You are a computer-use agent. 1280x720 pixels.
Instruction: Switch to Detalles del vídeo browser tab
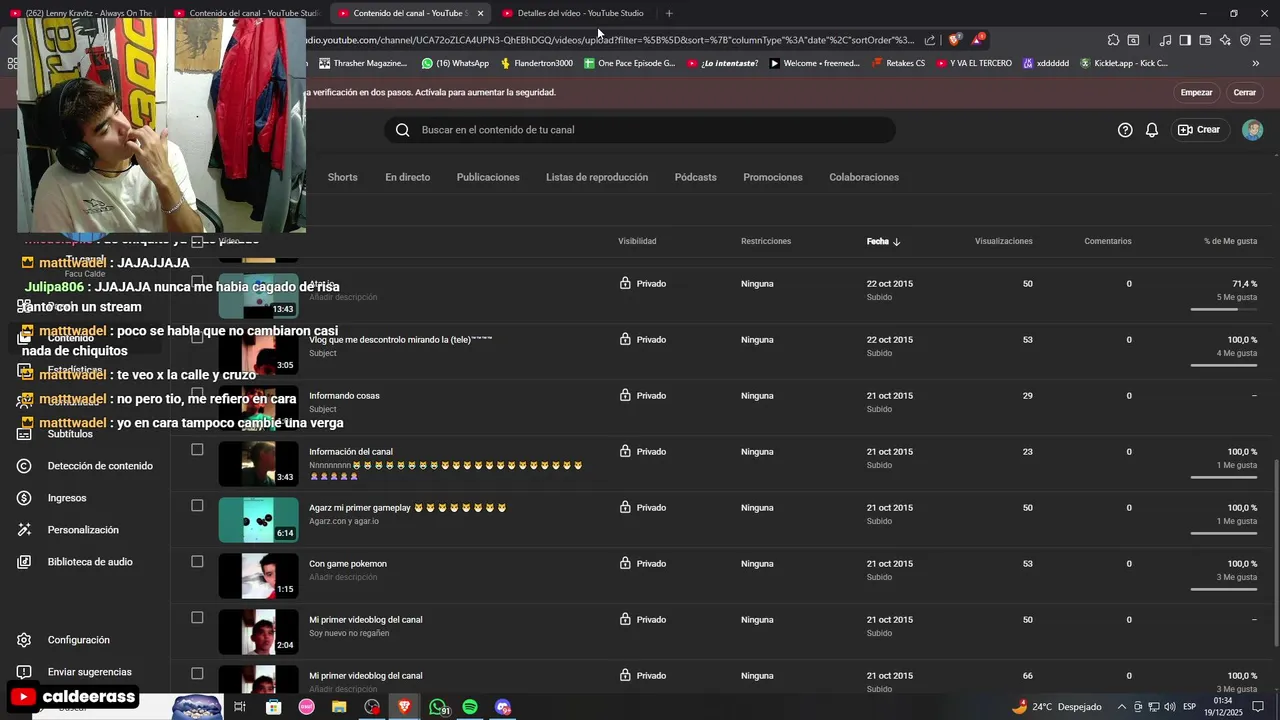[573, 13]
